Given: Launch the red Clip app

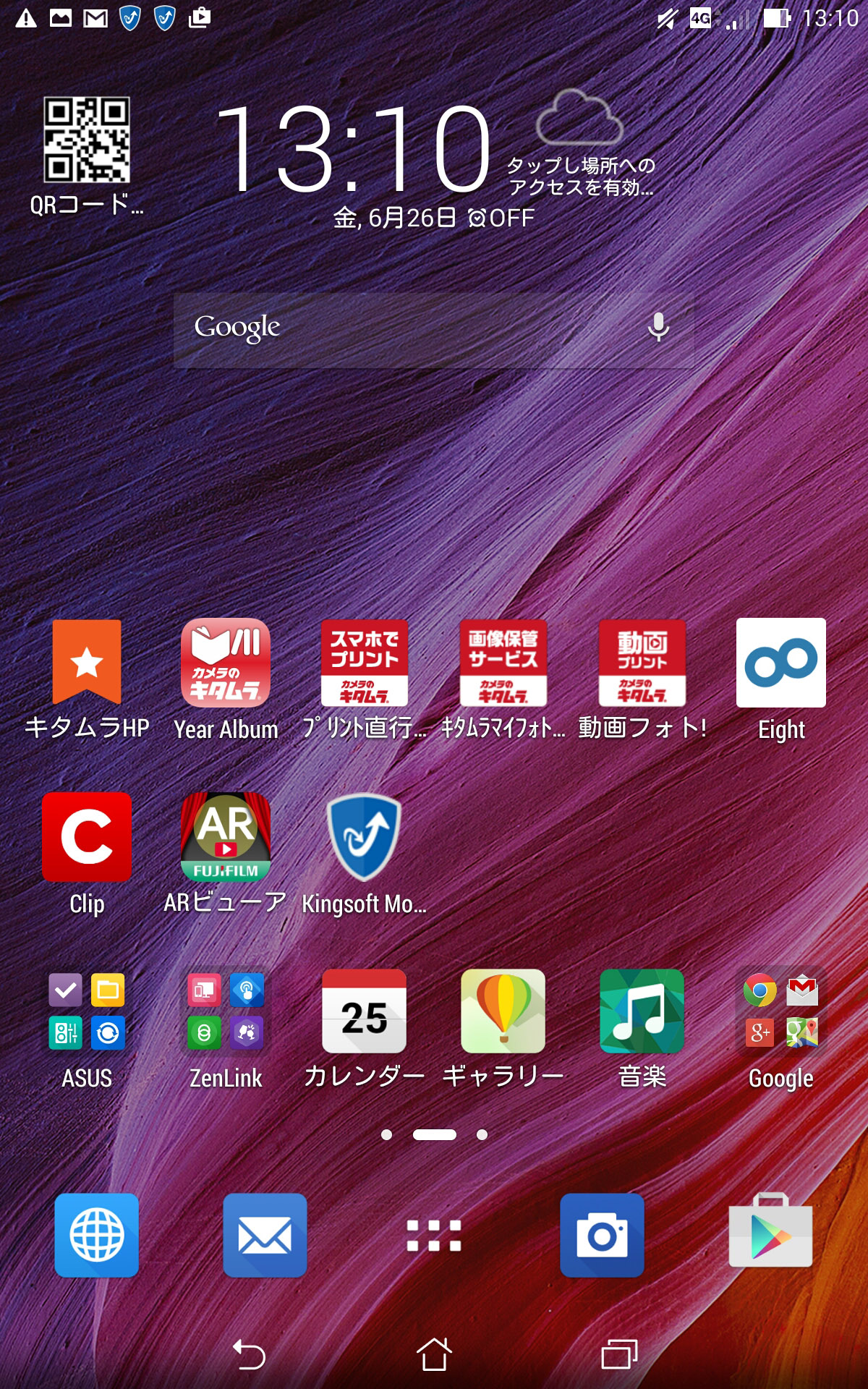Looking at the screenshot, I should click(x=87, y=837).
